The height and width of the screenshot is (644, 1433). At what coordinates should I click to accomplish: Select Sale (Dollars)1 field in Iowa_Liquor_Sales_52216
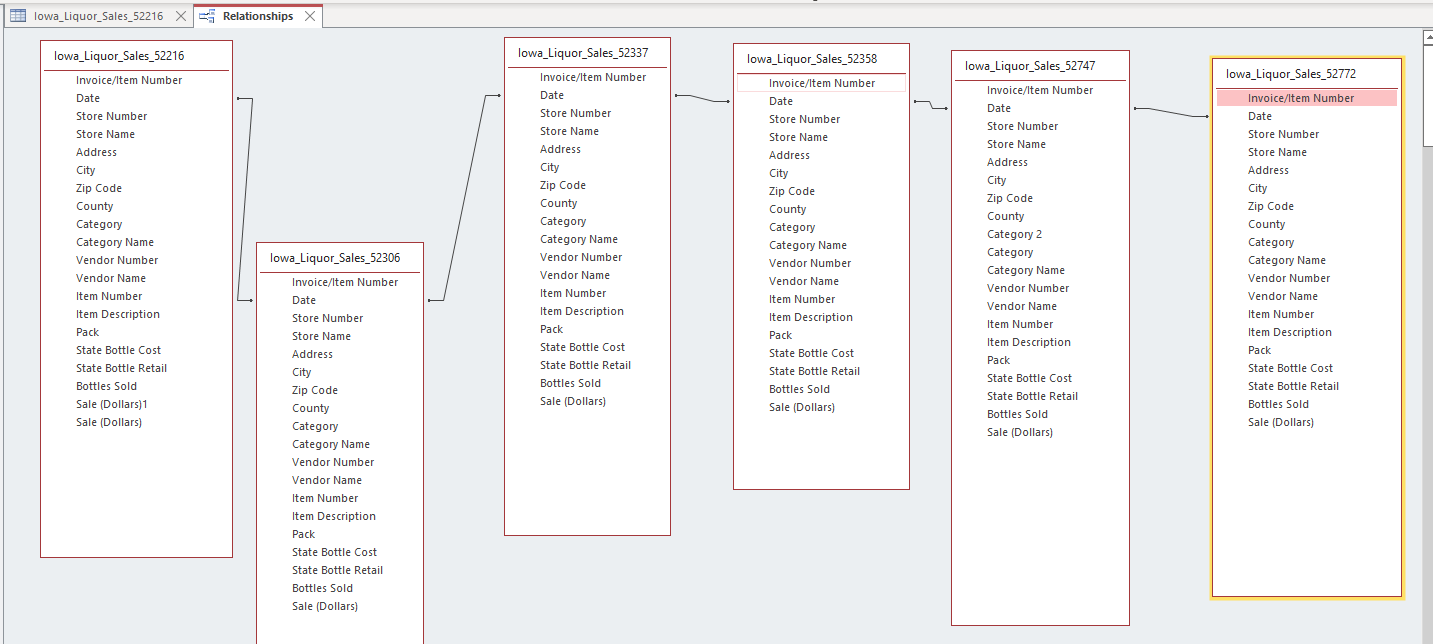[112, 404]
